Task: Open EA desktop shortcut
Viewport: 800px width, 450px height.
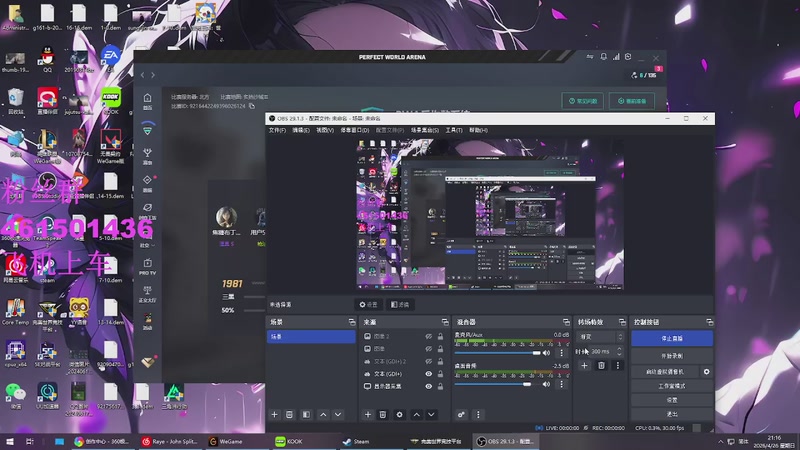Action: [x=110, y=59]
